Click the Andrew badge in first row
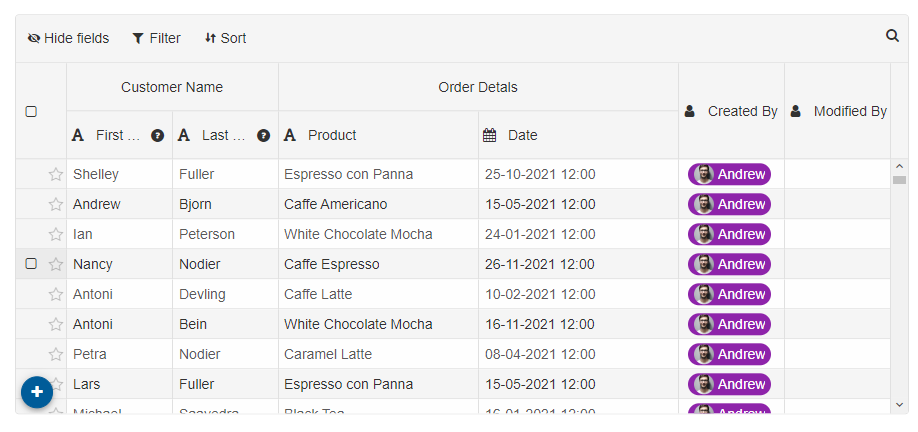This screenshot has height=432, width=918. (x=729, y=174)
